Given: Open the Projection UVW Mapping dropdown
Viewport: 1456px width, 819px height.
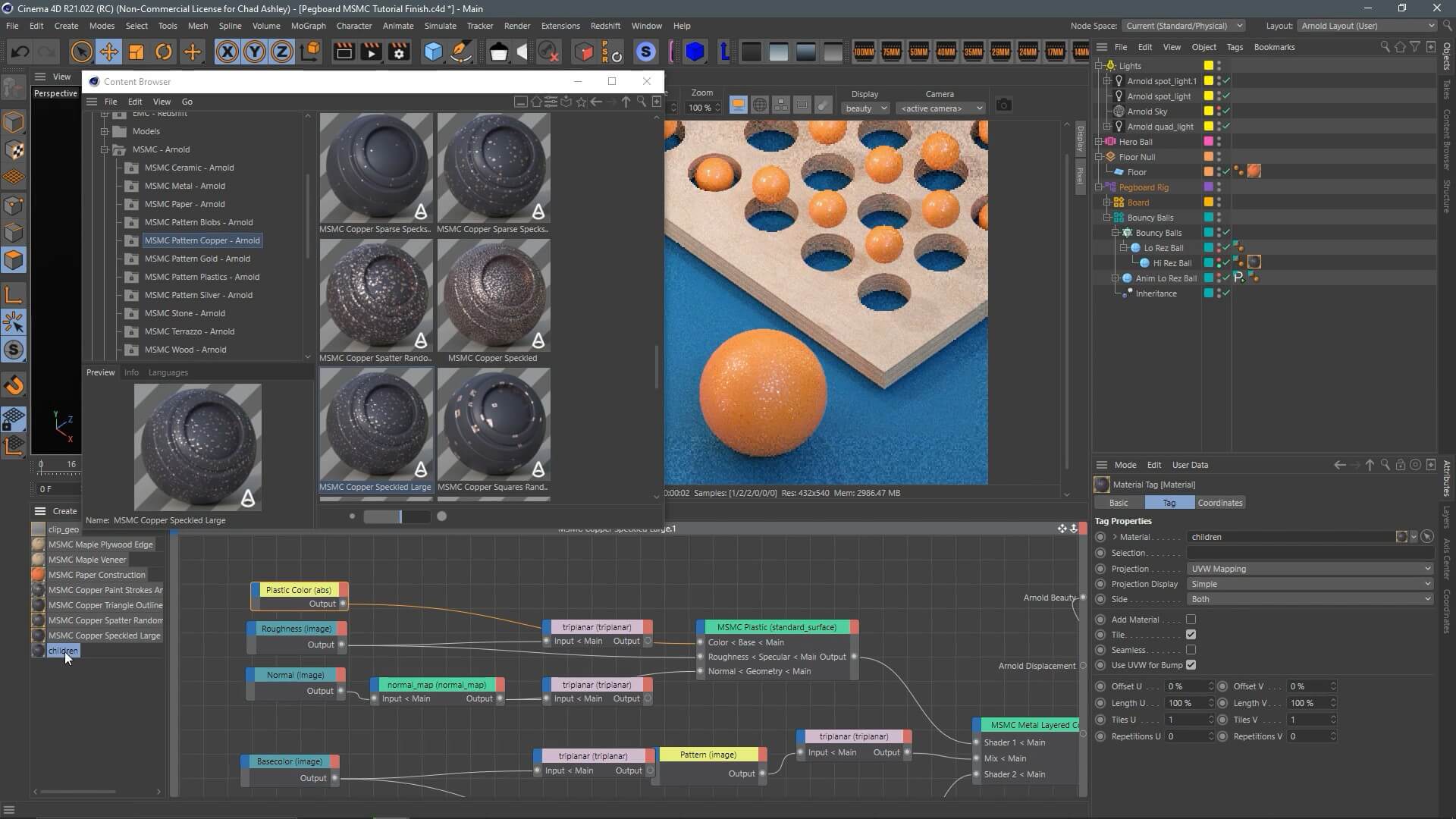Looking at the screenshot, I should click(1310, 569).
